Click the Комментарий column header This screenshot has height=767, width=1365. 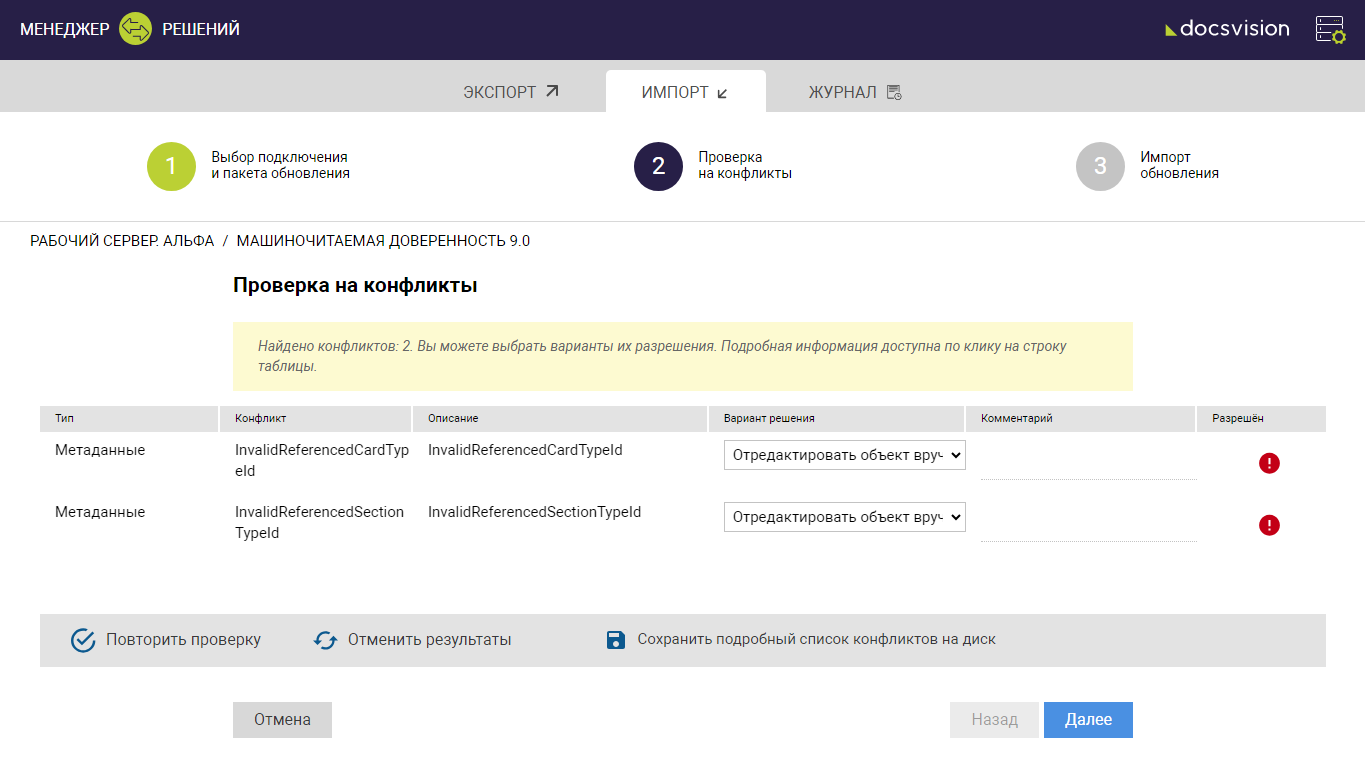tap(1081, 419)
